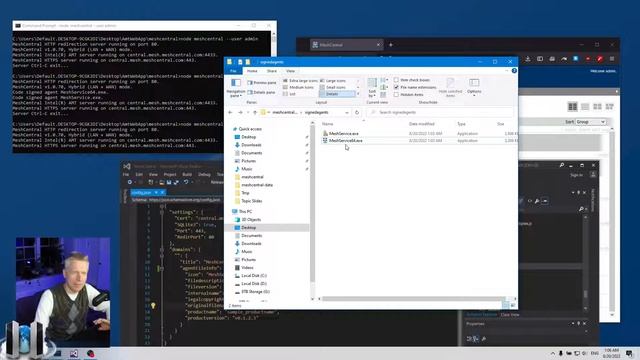Select Large icons layout
Image resolution: width=640 pixels, height=360 pixels.
(x=333, y=81)
